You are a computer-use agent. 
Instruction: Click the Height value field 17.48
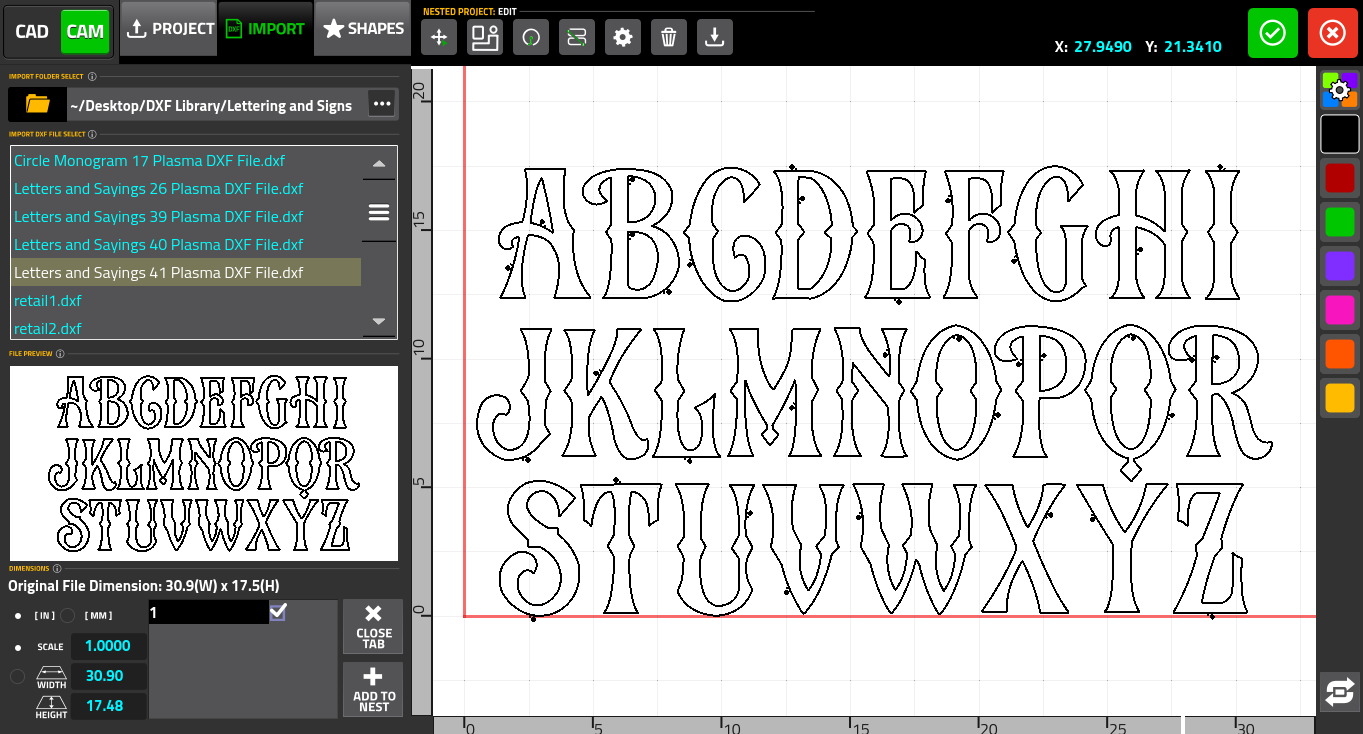click(x=109, y=706)
